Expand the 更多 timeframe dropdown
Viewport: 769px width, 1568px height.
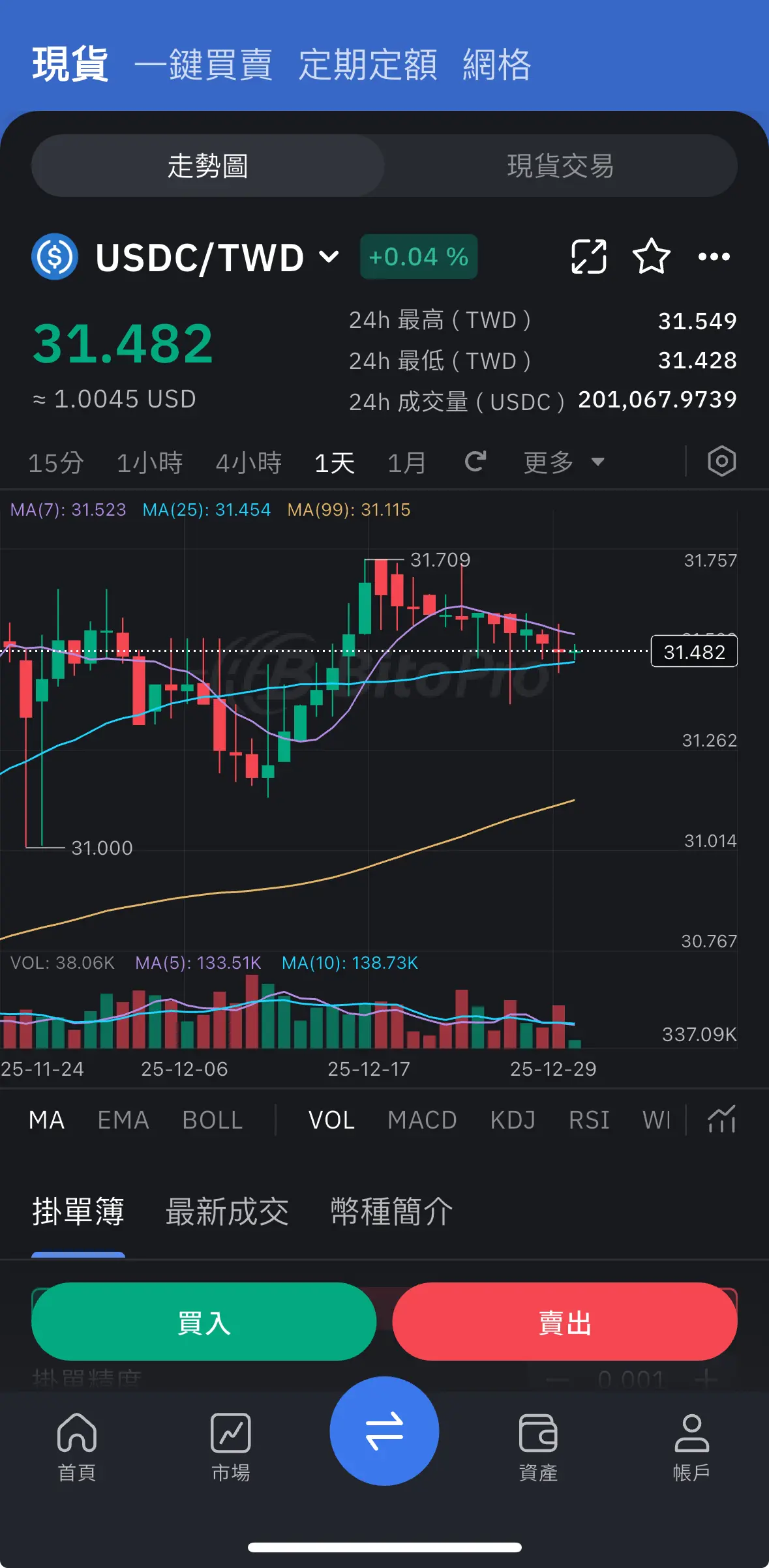[x=564, y=462]
